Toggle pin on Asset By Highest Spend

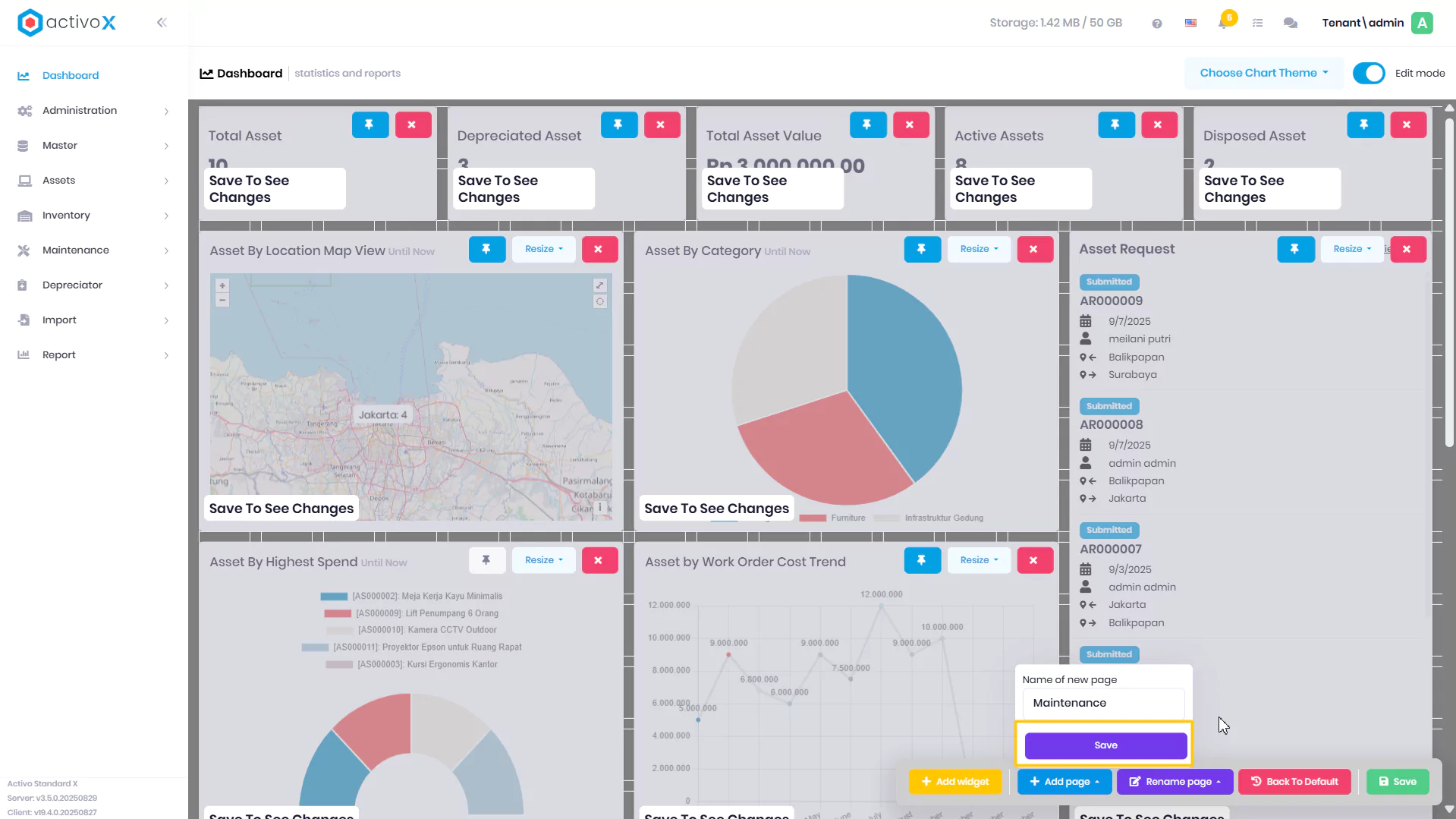point(486,560)
